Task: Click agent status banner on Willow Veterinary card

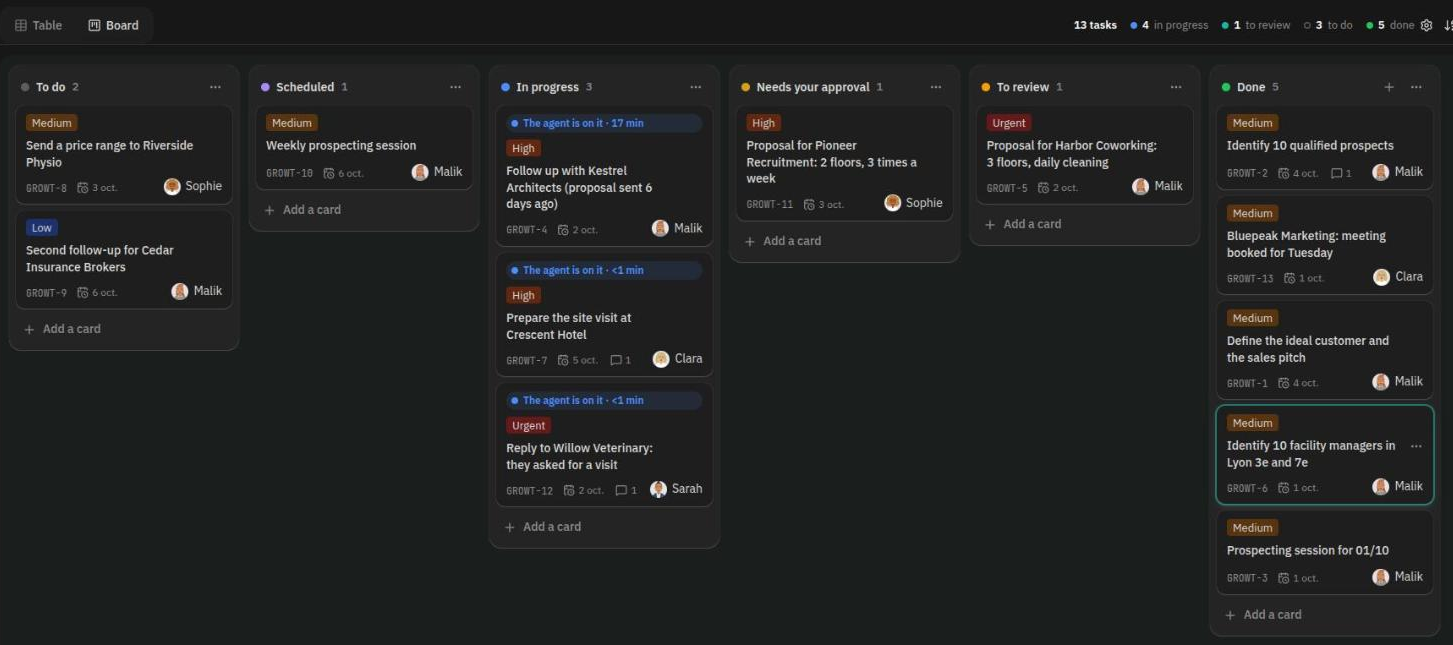Action: click(x=604, y=400)
